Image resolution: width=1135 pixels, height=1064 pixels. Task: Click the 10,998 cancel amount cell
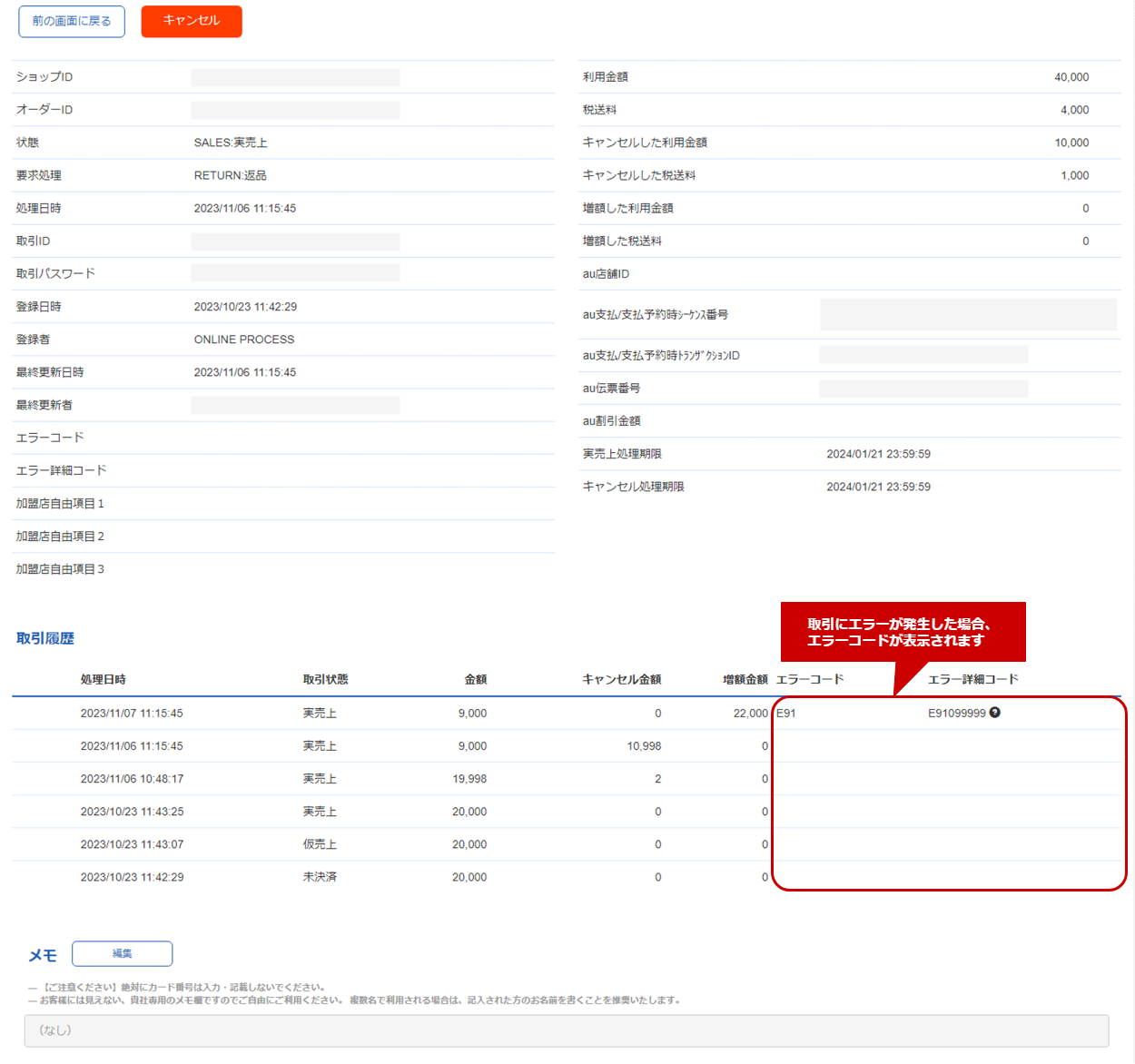(x=644, y=746)
